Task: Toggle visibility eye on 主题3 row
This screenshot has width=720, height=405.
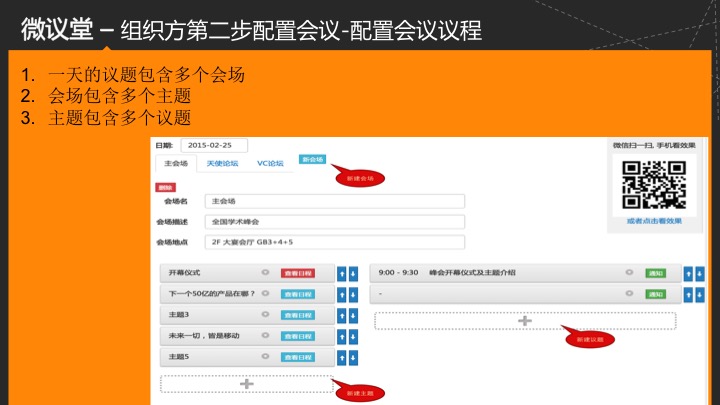Action: point(265,315)
